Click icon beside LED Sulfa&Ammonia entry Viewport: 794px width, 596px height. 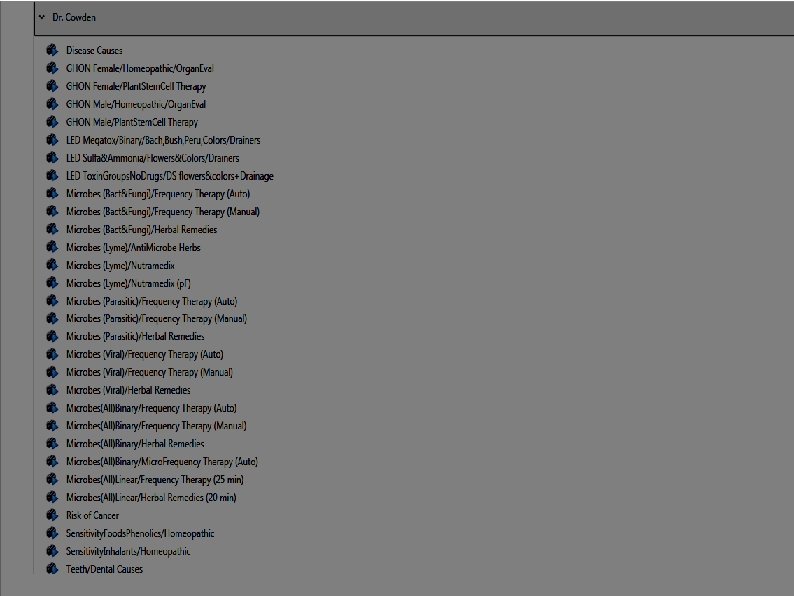pyautogui.click(x=52, y=157)
